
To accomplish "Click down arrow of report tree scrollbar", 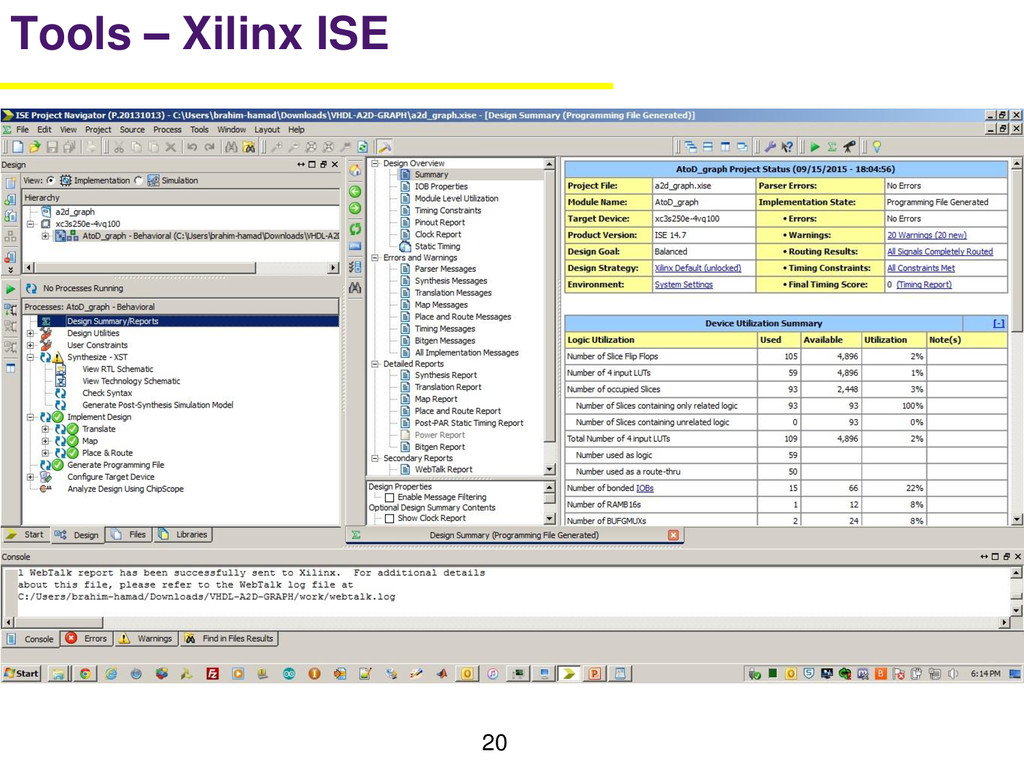I will (549, 470).
